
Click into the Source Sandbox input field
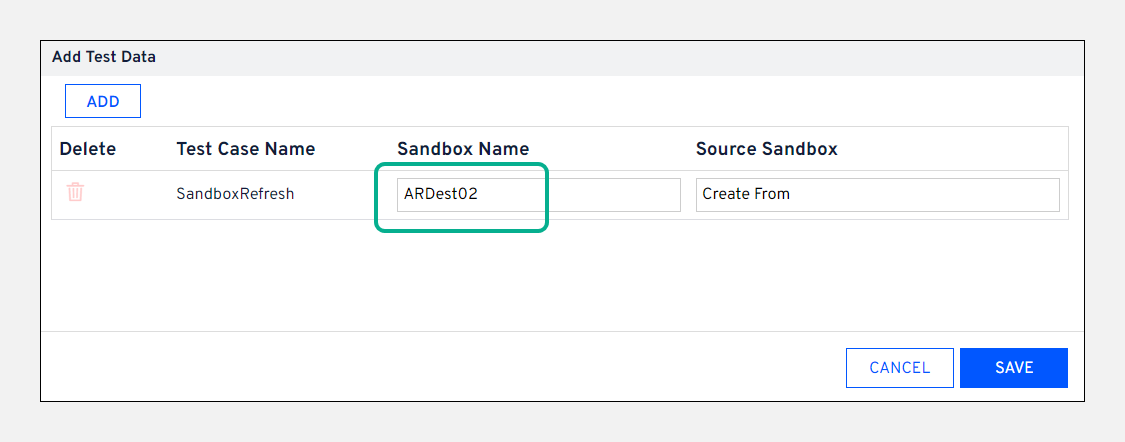877,195
